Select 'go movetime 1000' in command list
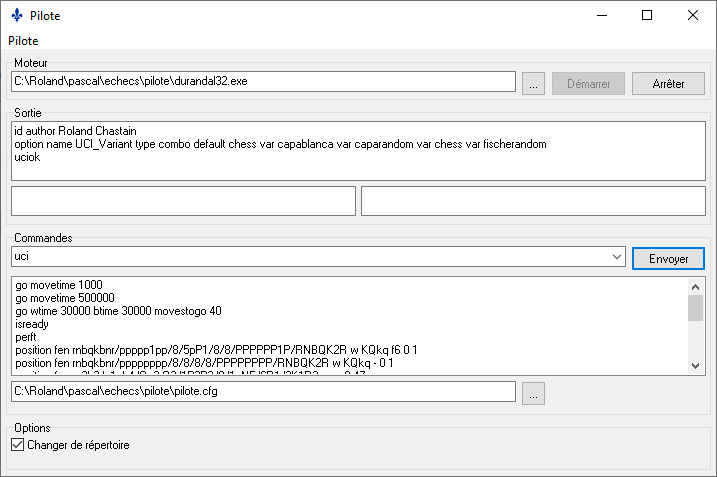The image size is (717, 477). coord(59,285)
